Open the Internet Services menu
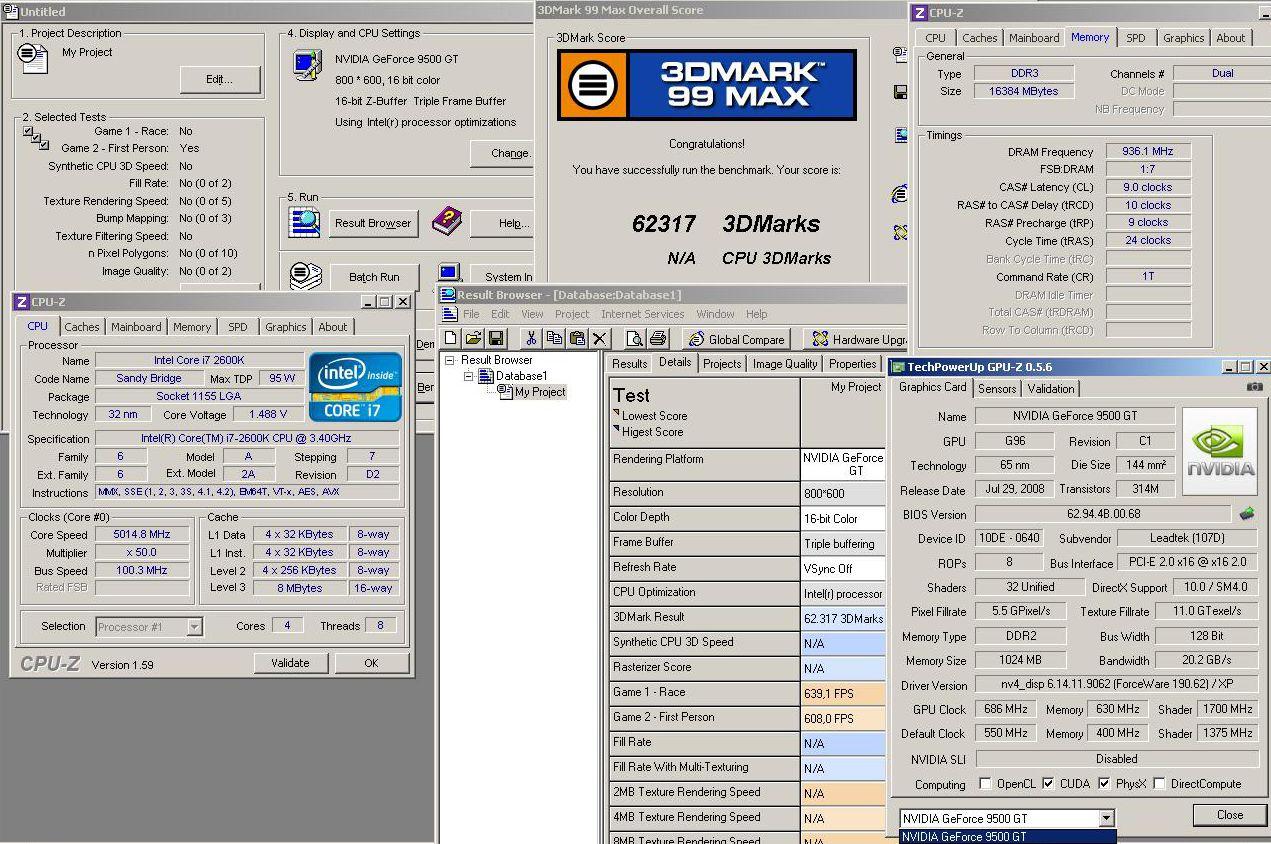Screen dimensions: 1271x844 (x=642, y=314)
